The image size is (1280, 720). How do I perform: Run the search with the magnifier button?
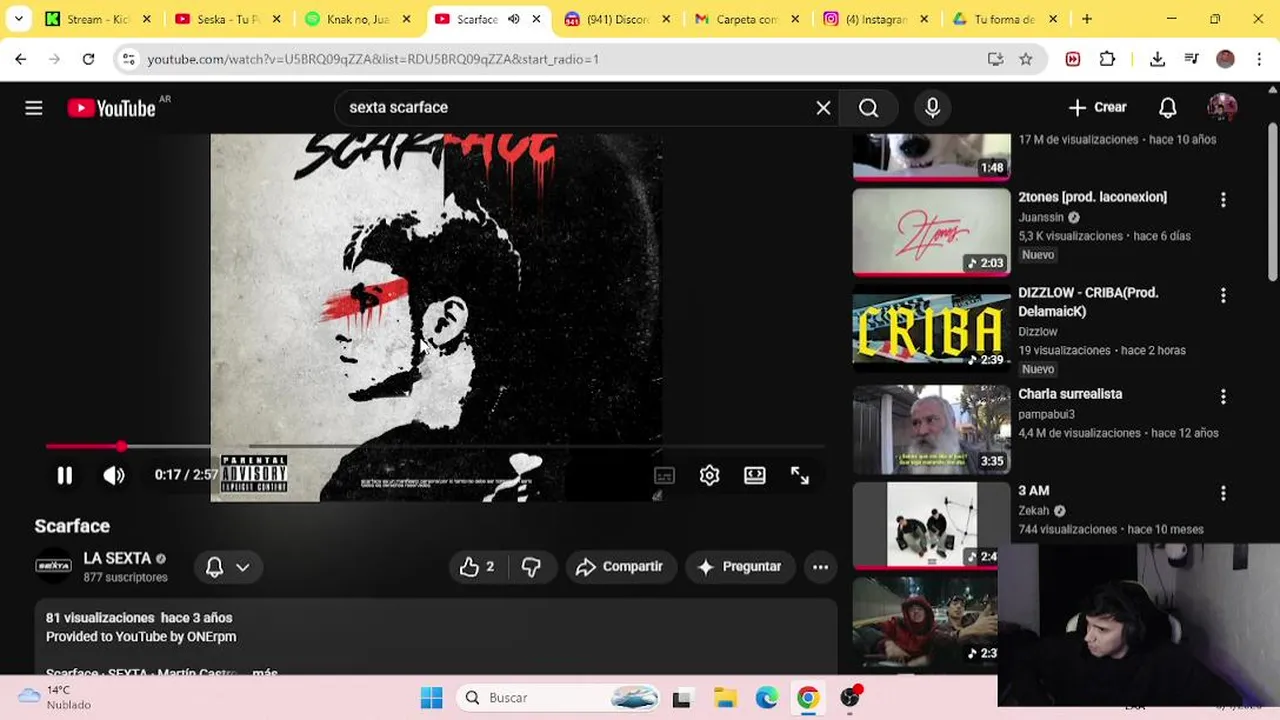[868, 108]
